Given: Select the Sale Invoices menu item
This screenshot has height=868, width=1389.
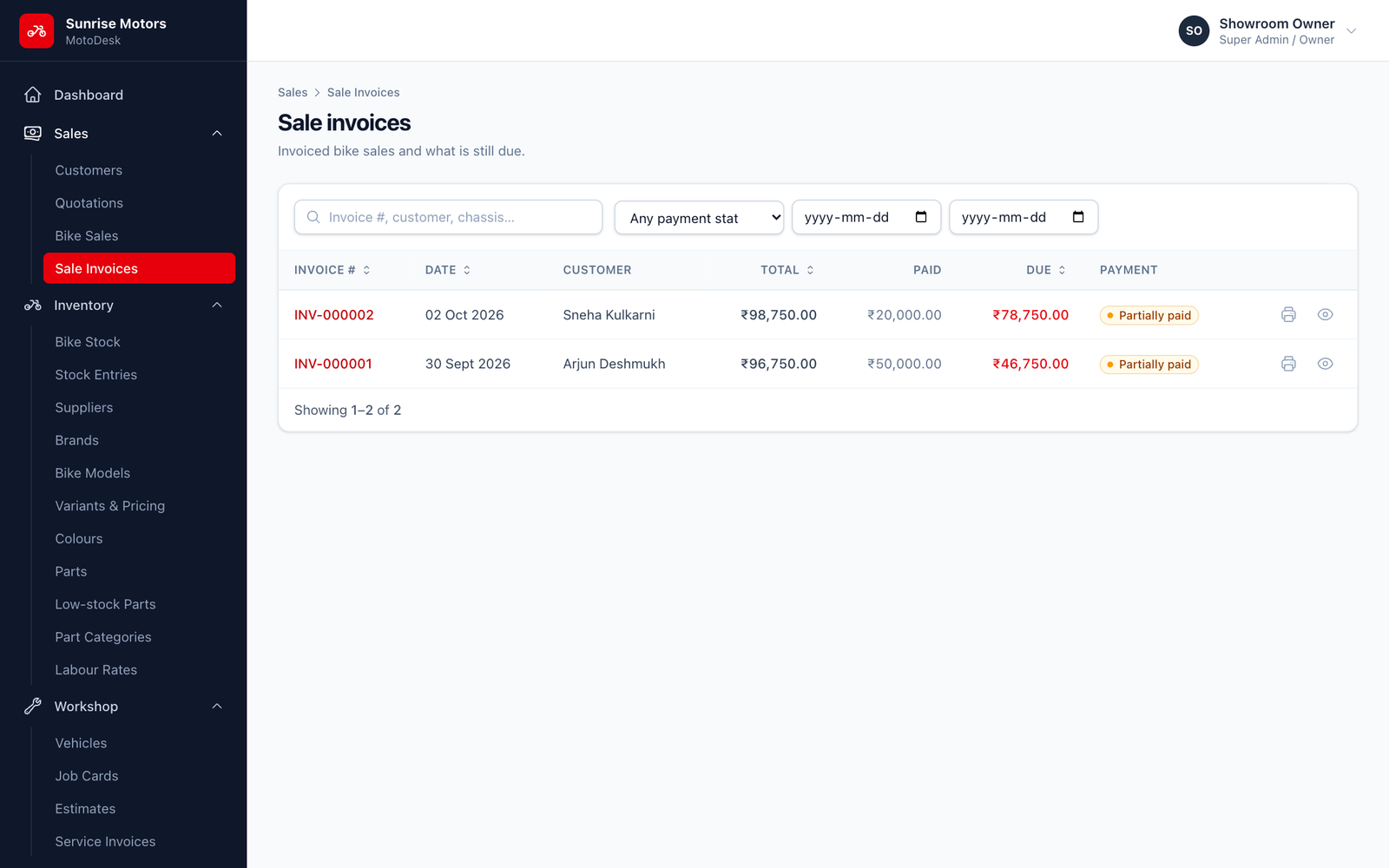Looking at the screenshot, I should [139, 268].
